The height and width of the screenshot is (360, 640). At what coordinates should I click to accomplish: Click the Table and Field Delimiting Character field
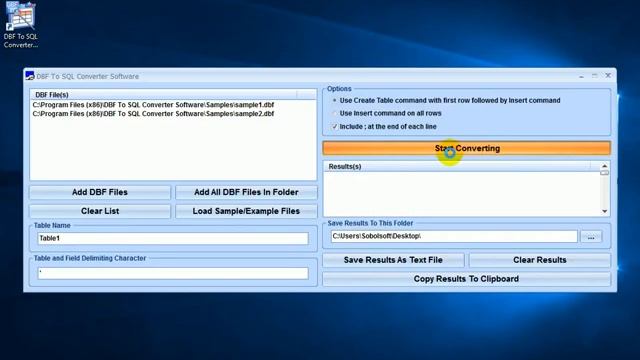point(173,273)
